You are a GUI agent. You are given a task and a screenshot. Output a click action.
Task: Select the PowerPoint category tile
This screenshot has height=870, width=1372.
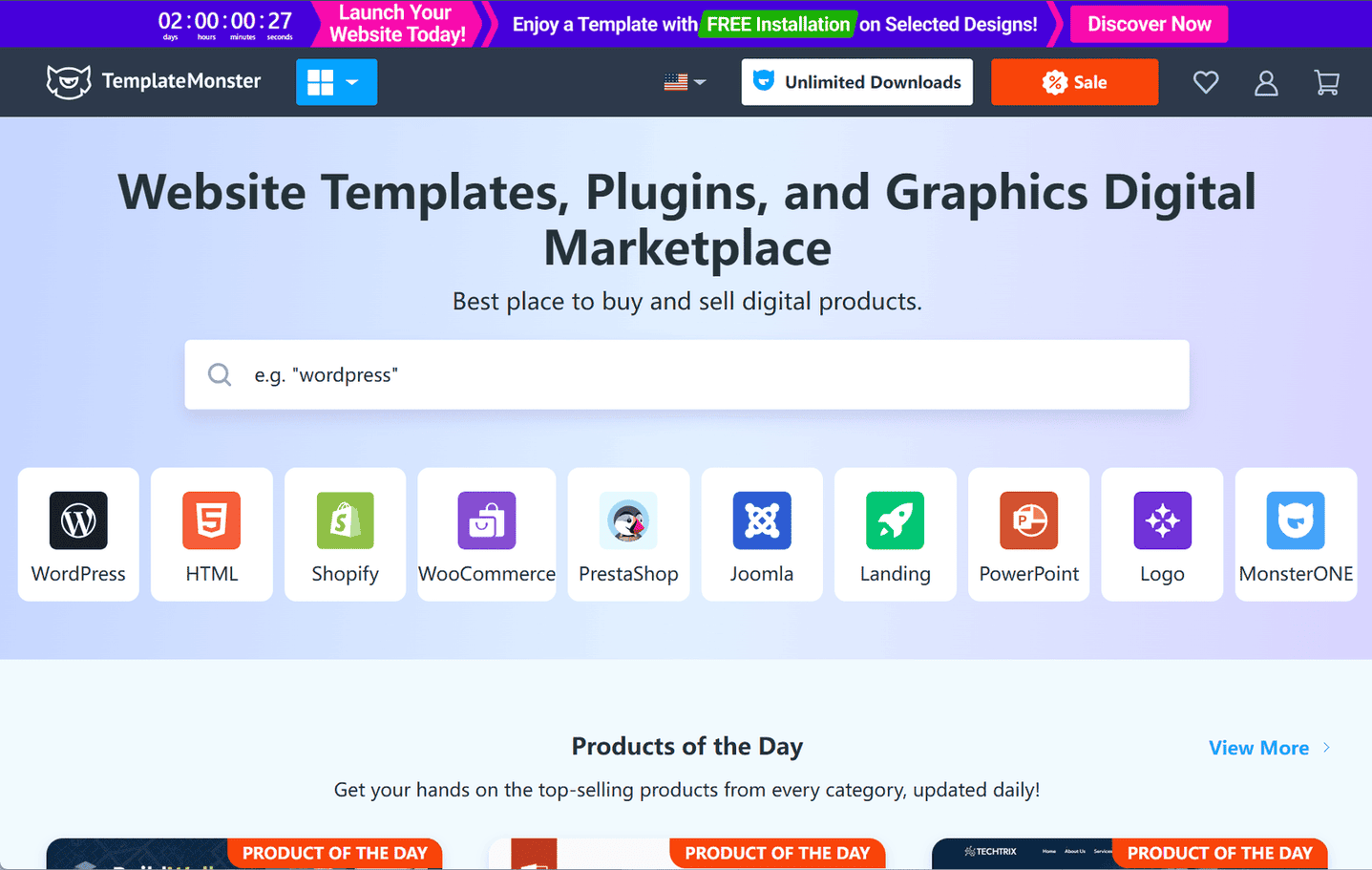click(1029, 535)
